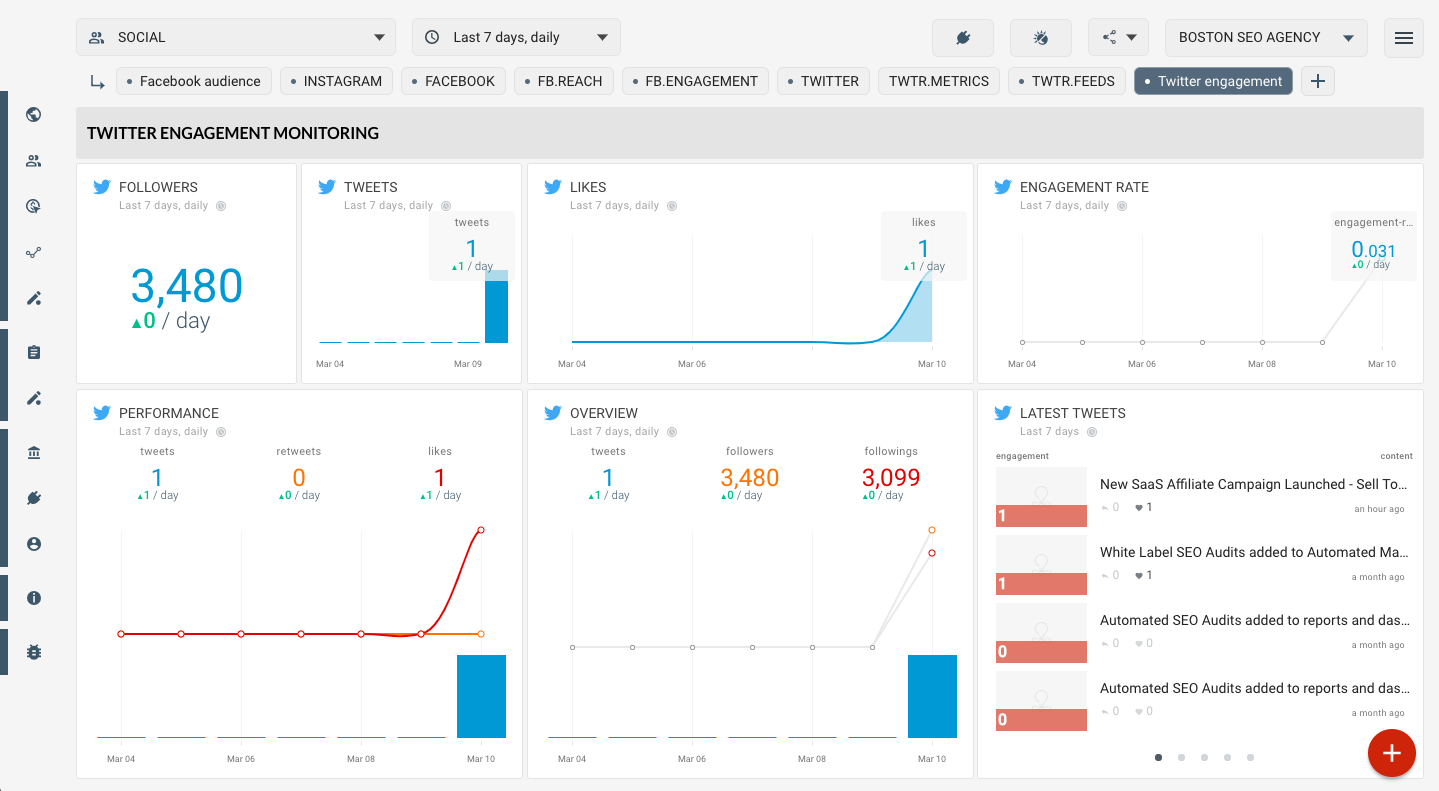Click the period info icon in LATEST TWEETS widget
1439x791 pixels.
point(1092,432)
